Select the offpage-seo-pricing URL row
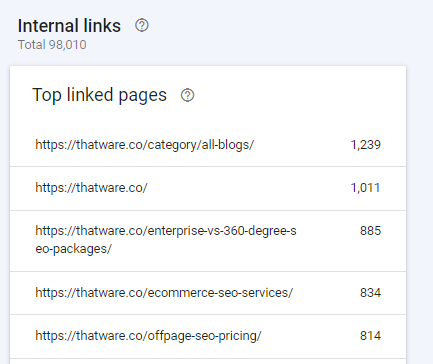Image resolution: width=433 pixels, height=364 pixels. [208, 336]
